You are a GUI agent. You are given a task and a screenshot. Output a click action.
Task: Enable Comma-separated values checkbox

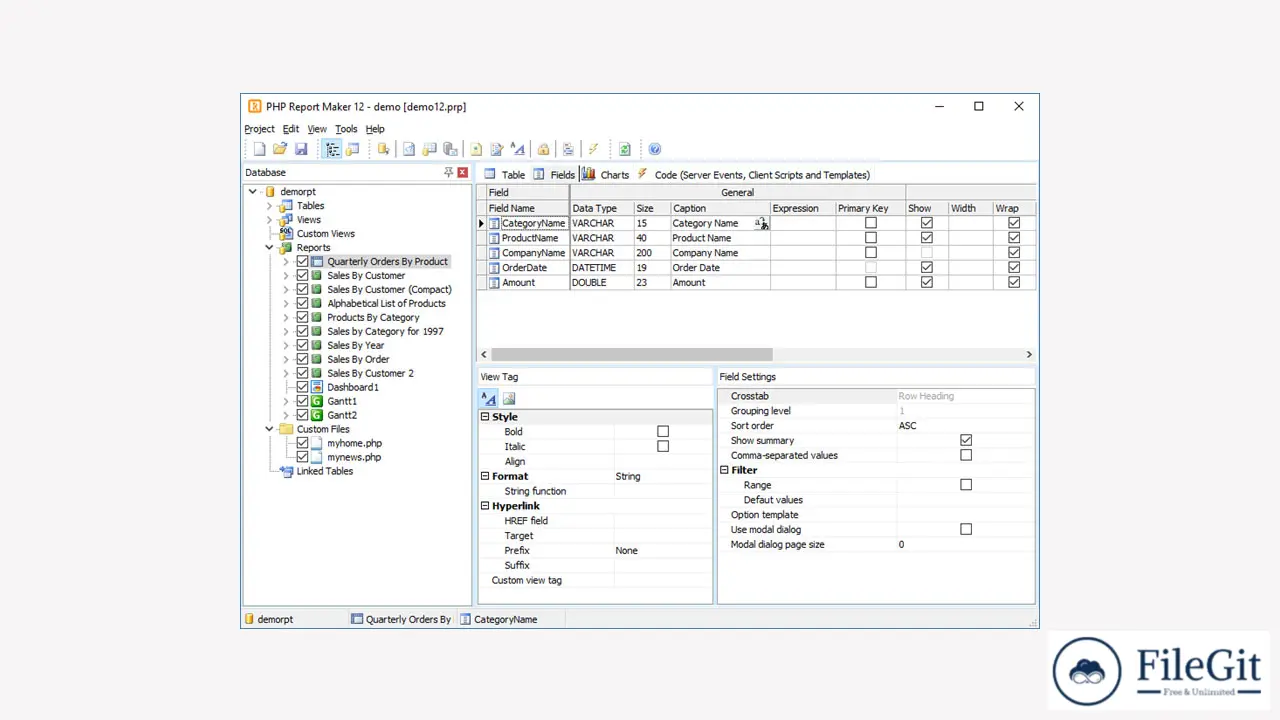(965, 455)
